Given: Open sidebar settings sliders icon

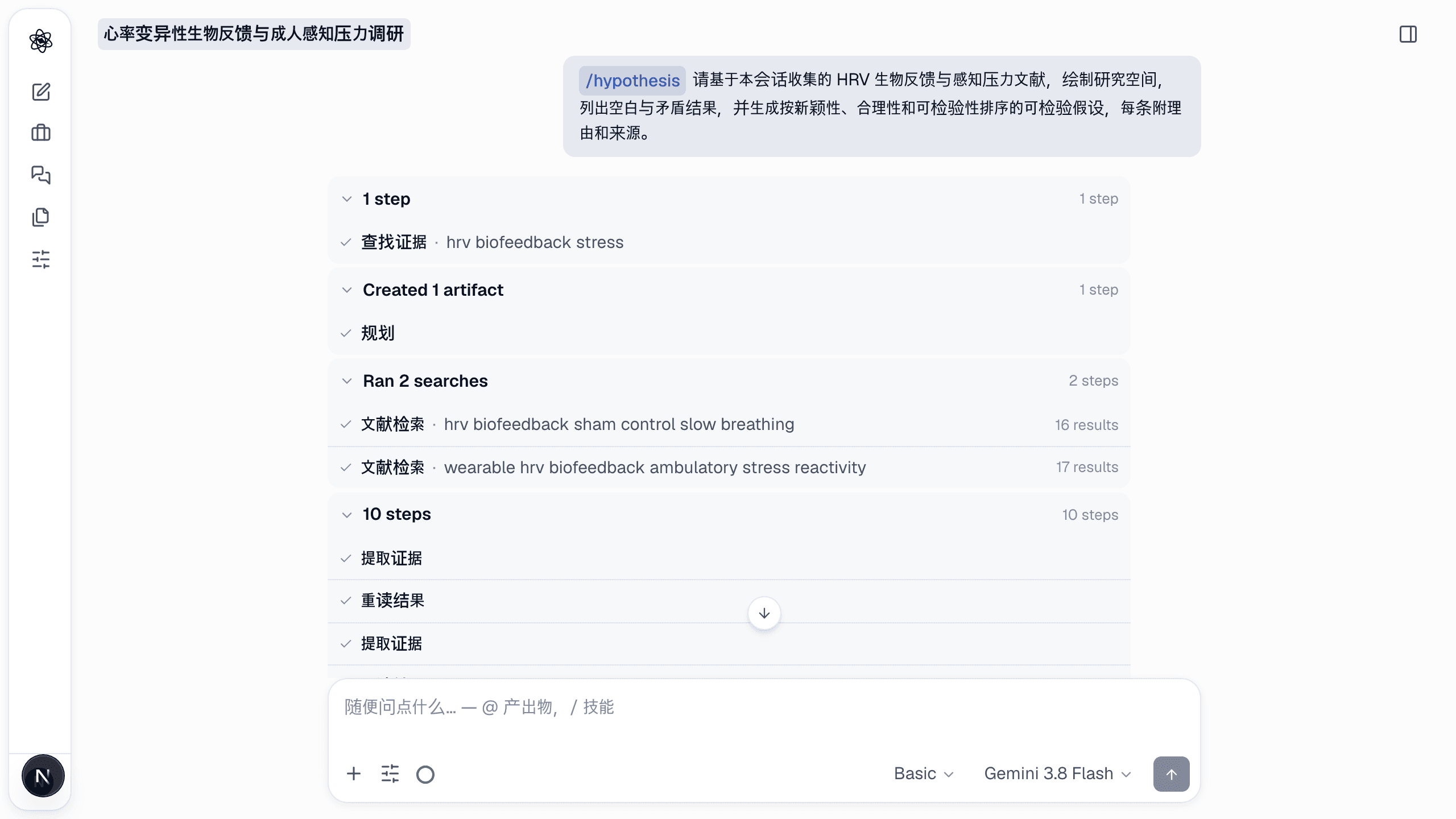Looking at the screenshot, I should (41, 259).
